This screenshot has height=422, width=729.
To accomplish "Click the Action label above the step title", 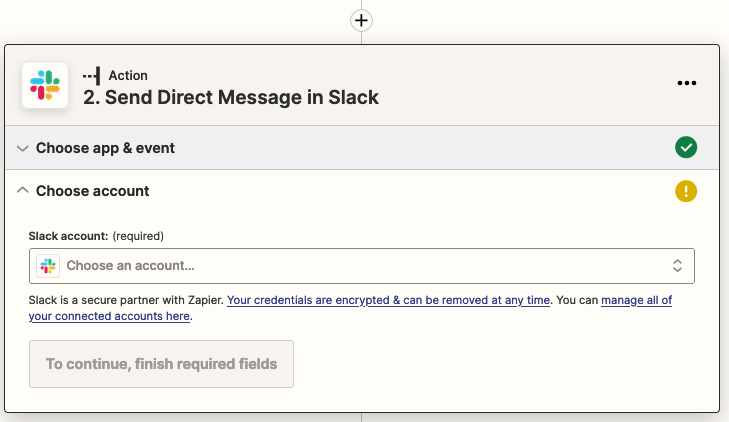I will (127, 76).
